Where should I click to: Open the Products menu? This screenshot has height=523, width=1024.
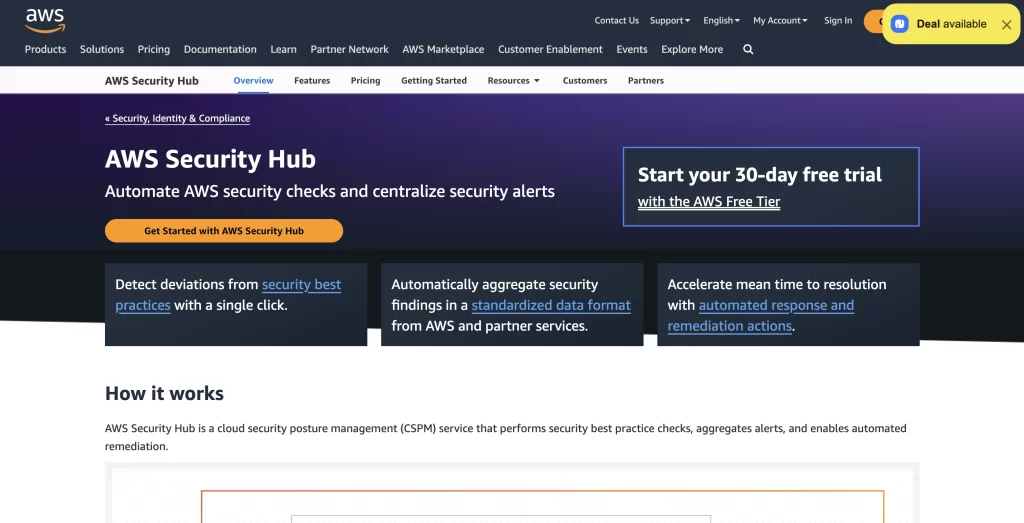coord(45,49)
